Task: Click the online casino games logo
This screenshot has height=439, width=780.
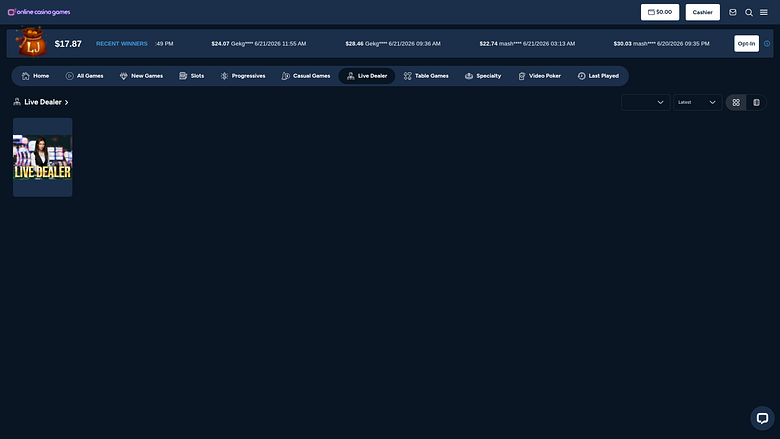Action: click(39, 12)
